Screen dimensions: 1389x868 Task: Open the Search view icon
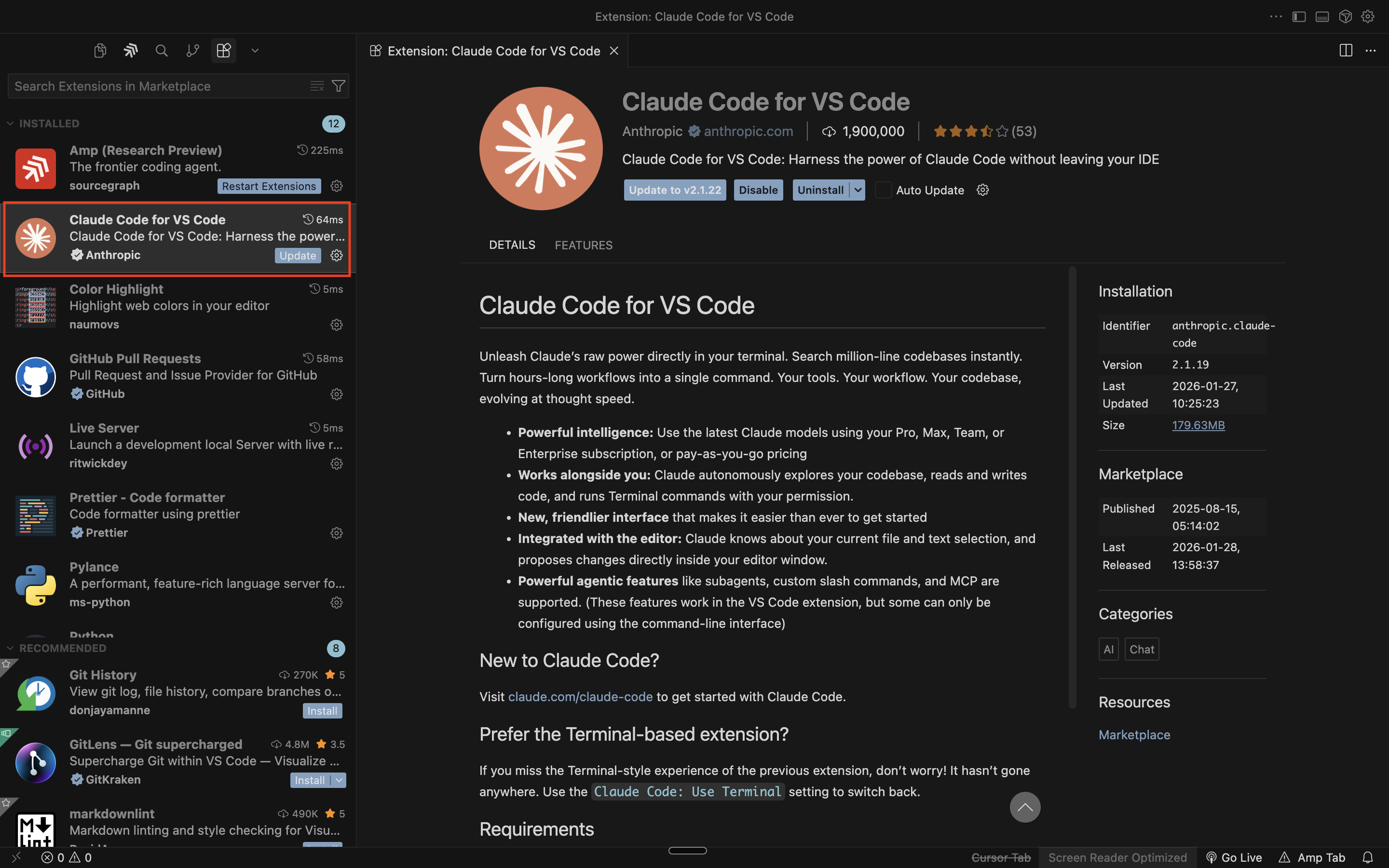(x=162, y=51)
